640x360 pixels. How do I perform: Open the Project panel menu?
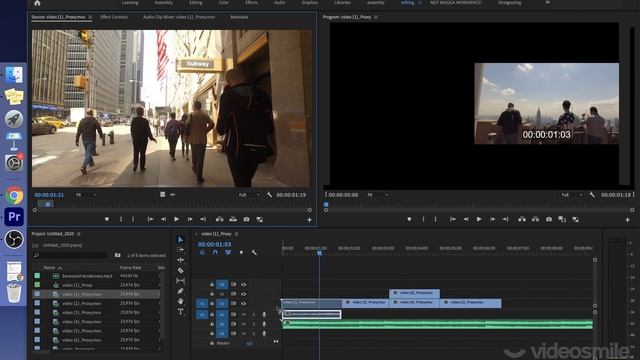click(79, 234)
